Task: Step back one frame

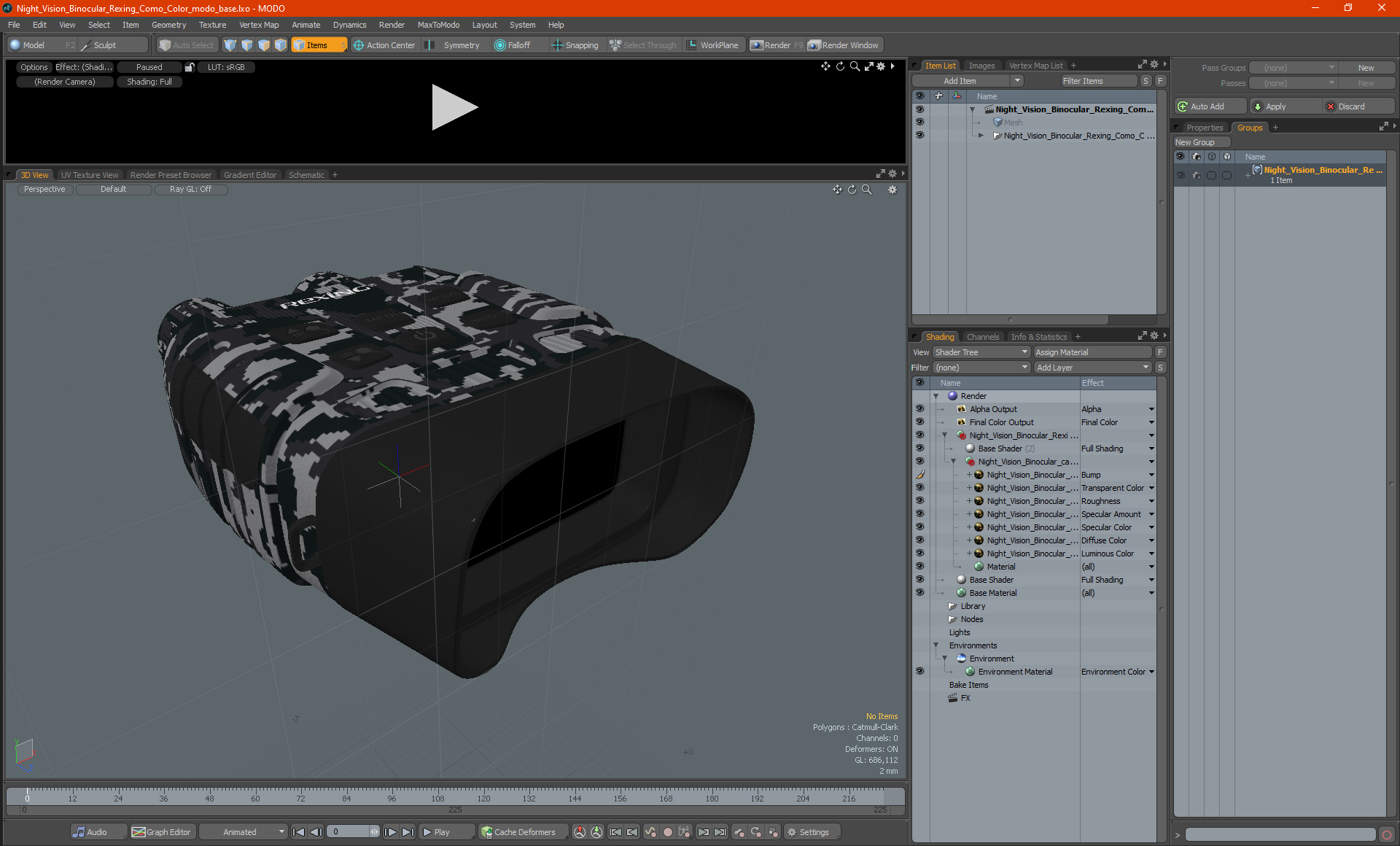Action: point(316,832)
